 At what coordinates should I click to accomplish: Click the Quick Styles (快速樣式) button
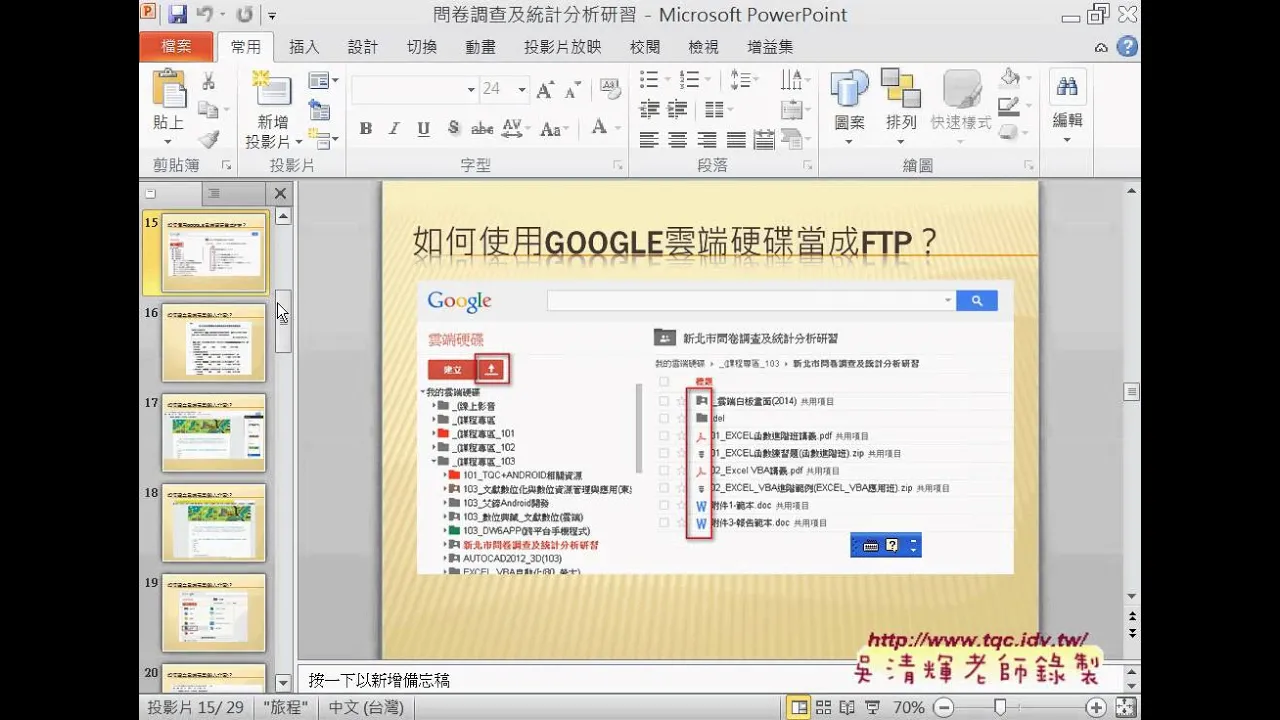(x=961, y=108)
